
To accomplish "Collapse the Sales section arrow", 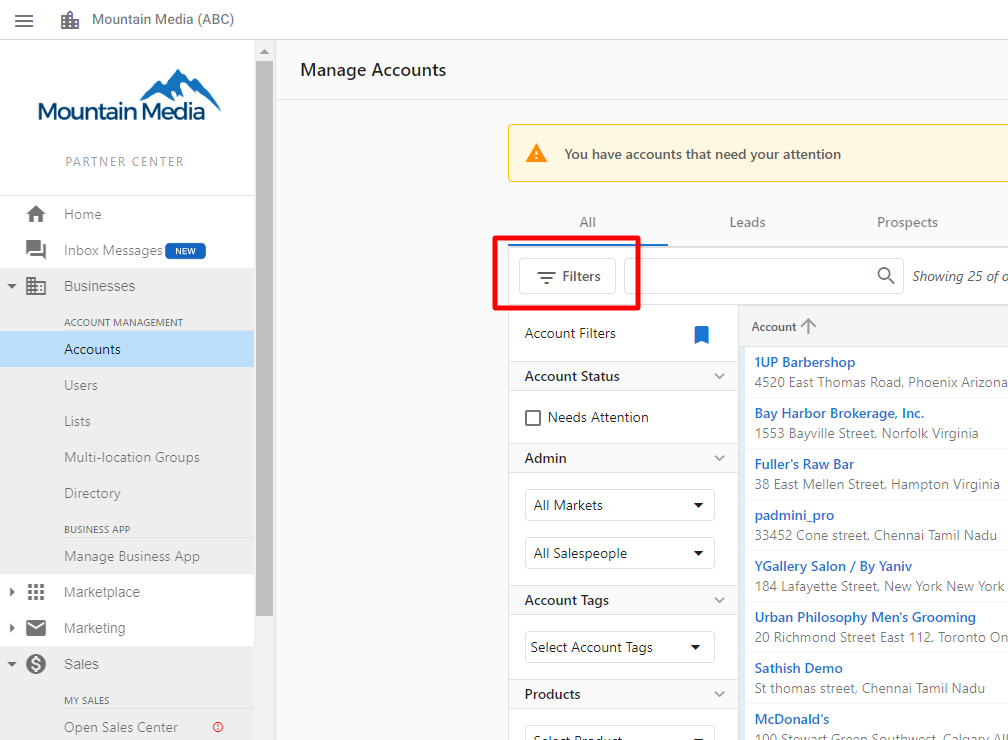I will 12,664.
